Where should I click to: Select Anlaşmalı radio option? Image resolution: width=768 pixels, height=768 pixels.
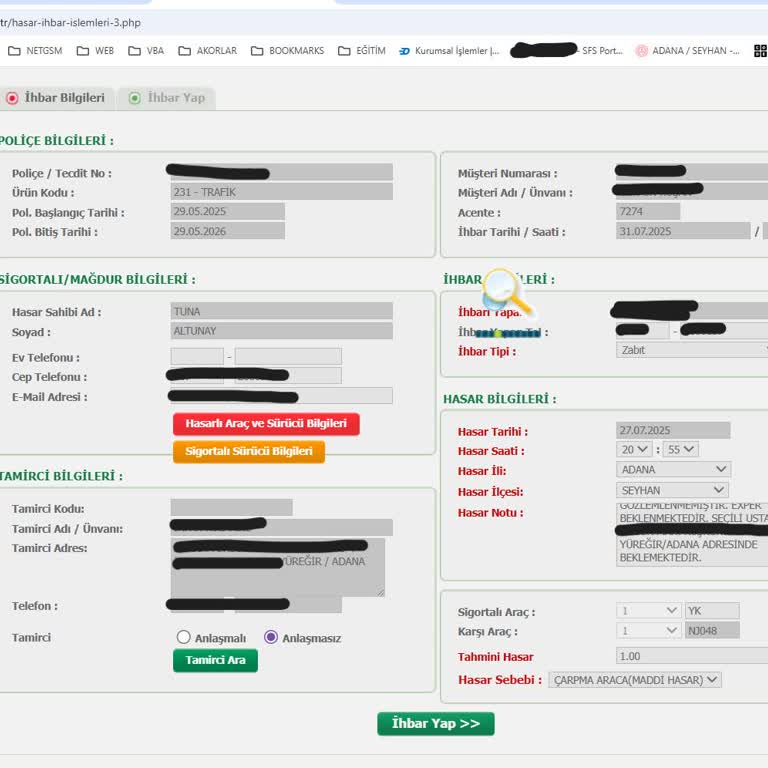[x=183, y=637]
